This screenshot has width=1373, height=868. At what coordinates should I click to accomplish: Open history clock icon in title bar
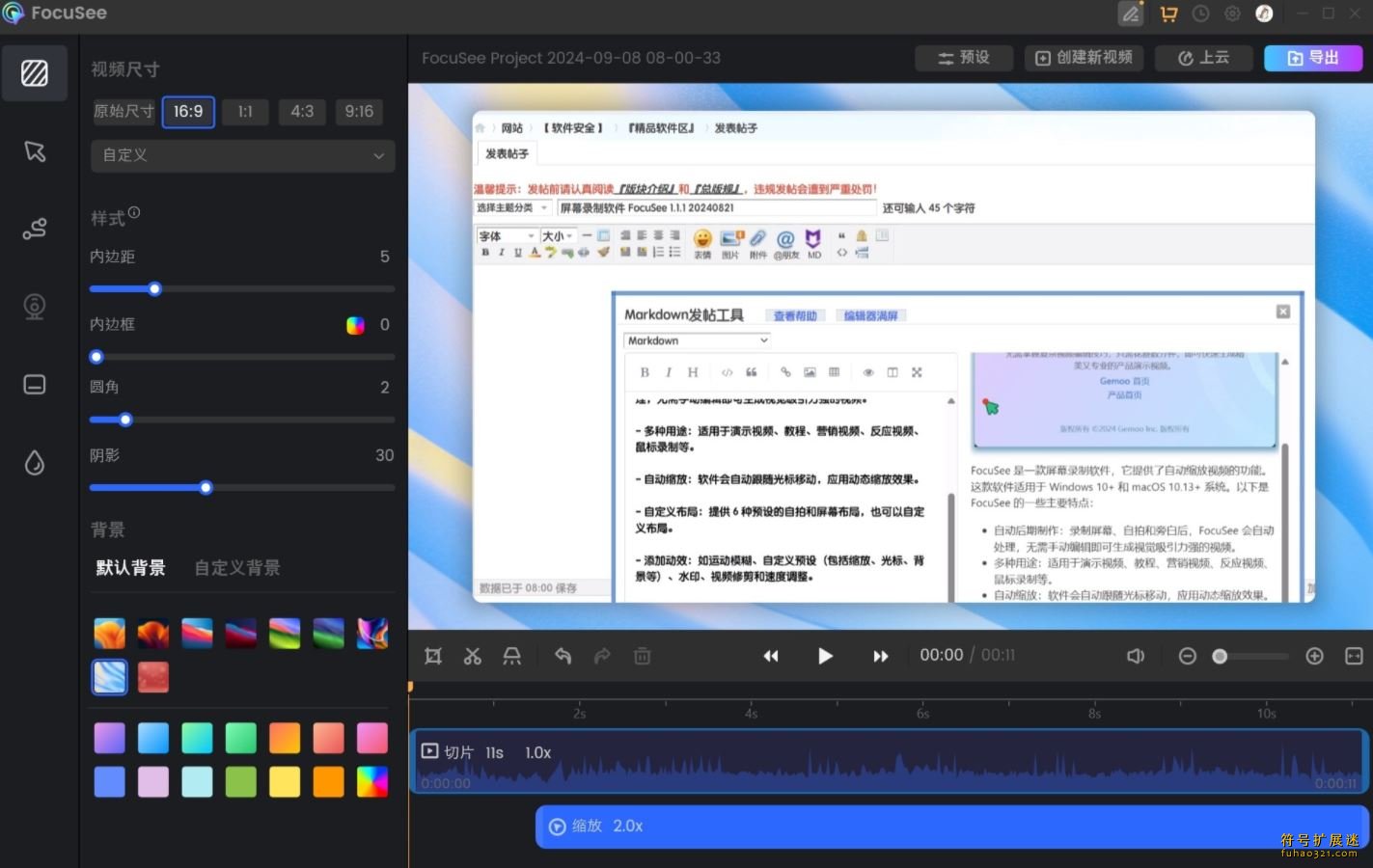click(x=1200, y=14)
